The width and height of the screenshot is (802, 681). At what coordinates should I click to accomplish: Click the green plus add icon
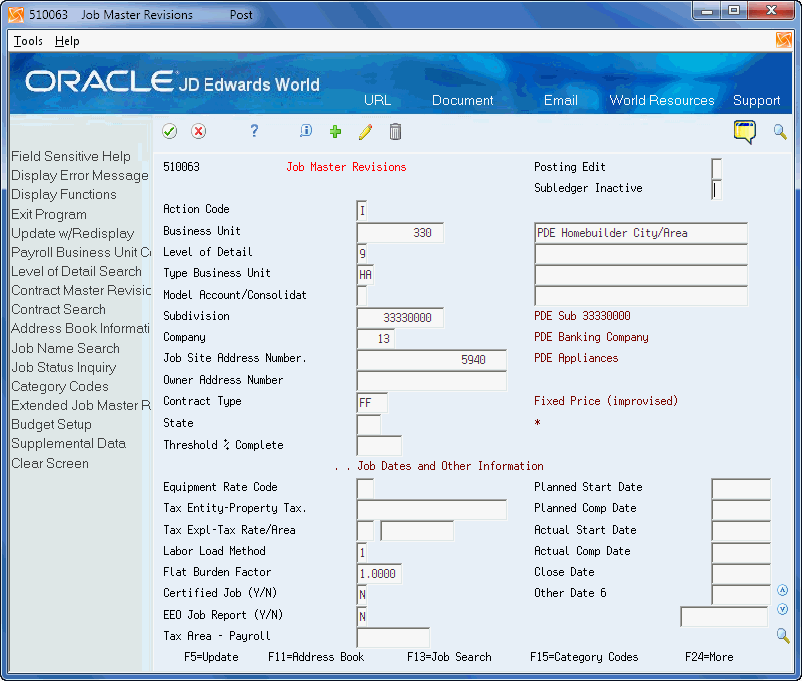point(336,131)
